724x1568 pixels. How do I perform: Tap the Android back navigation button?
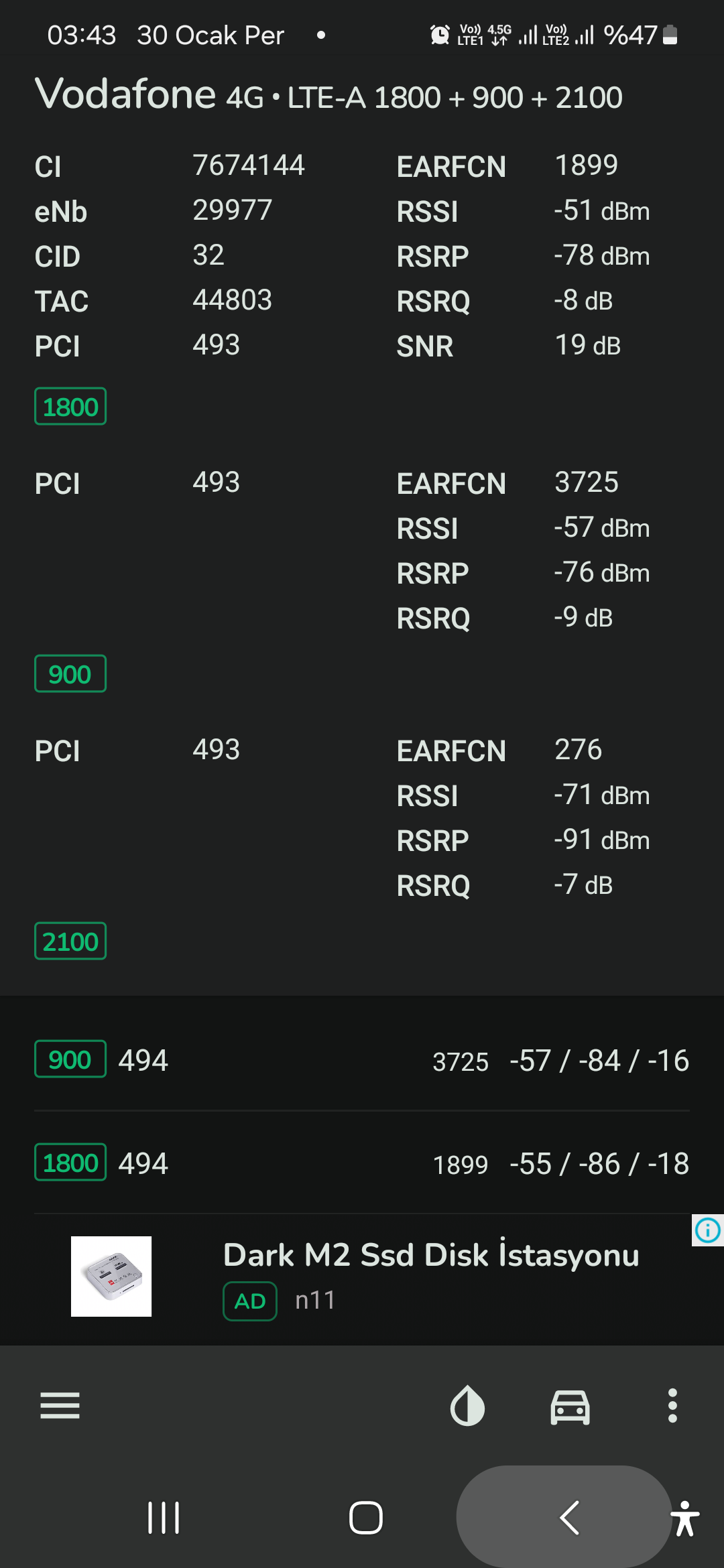point(570,1518)
